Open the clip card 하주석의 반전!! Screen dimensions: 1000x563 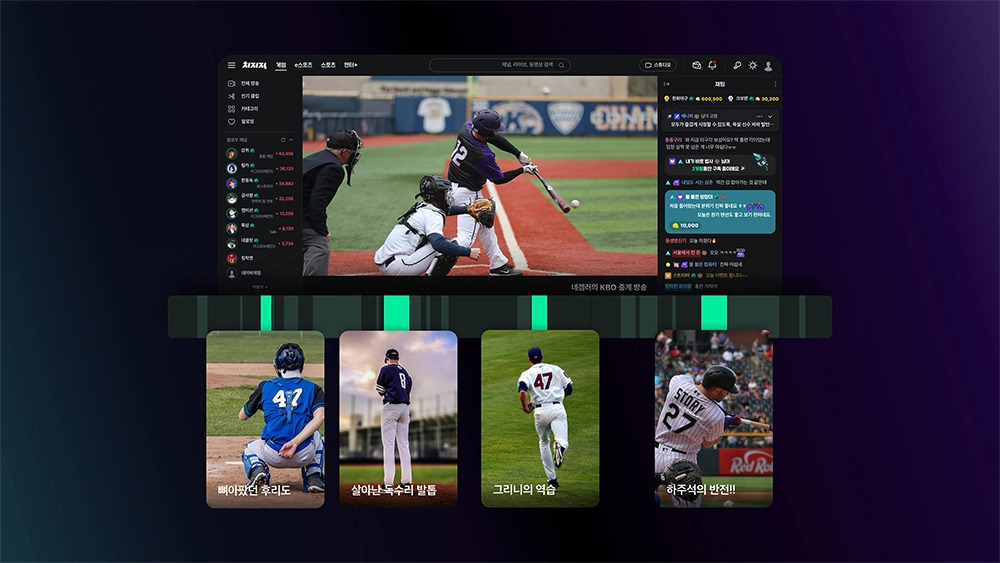point(714,419)
